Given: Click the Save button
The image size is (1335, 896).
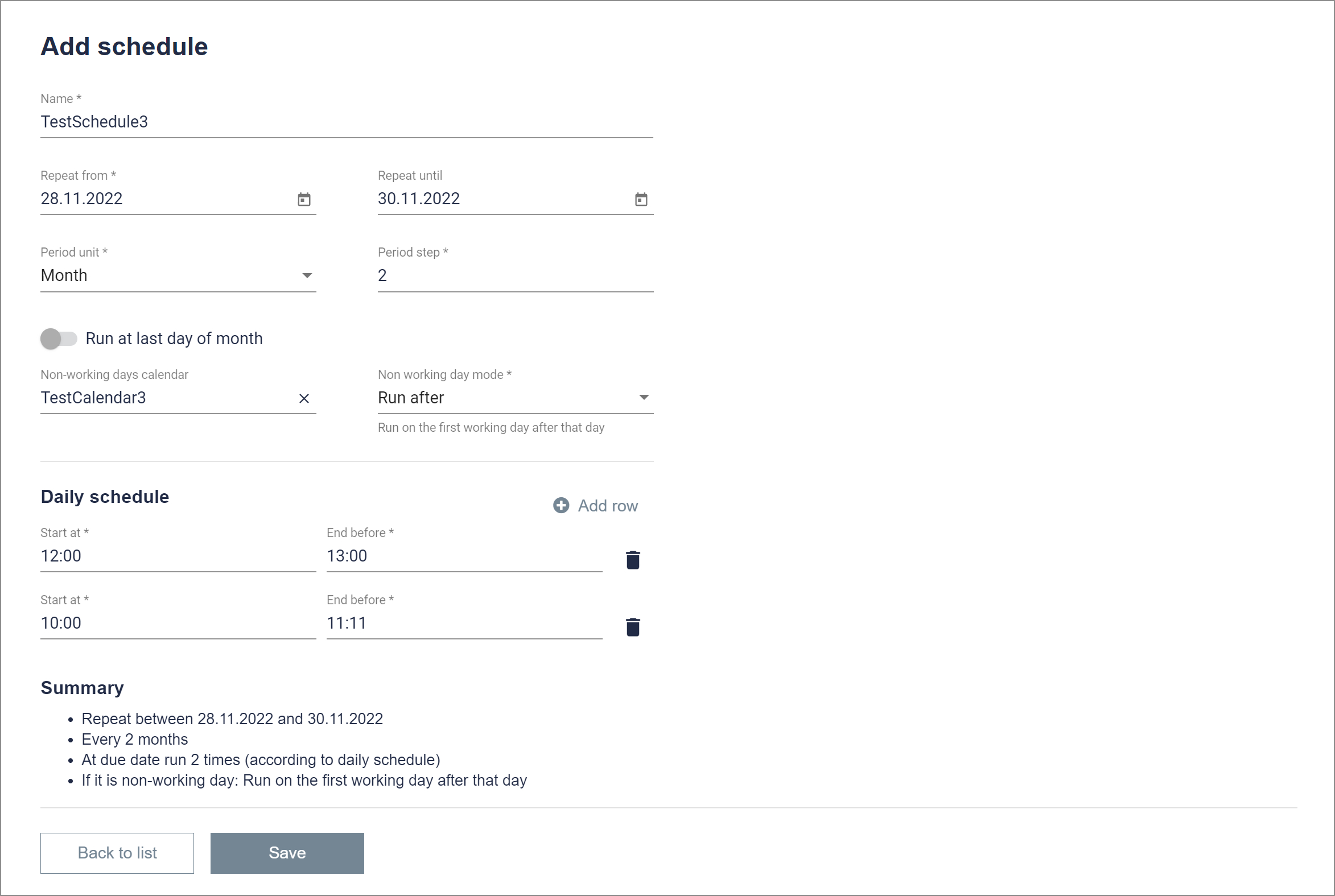Looking at the screenshot, I should [x=287, y=852].
